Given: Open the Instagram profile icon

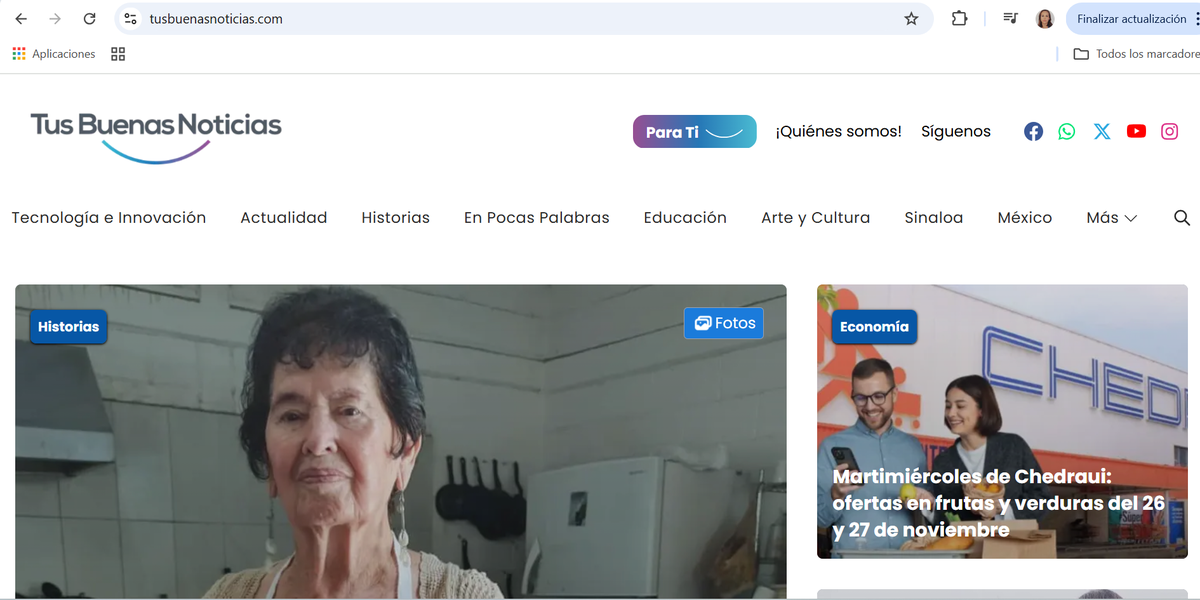Looking at the screenshot, I should (1169, 131).
